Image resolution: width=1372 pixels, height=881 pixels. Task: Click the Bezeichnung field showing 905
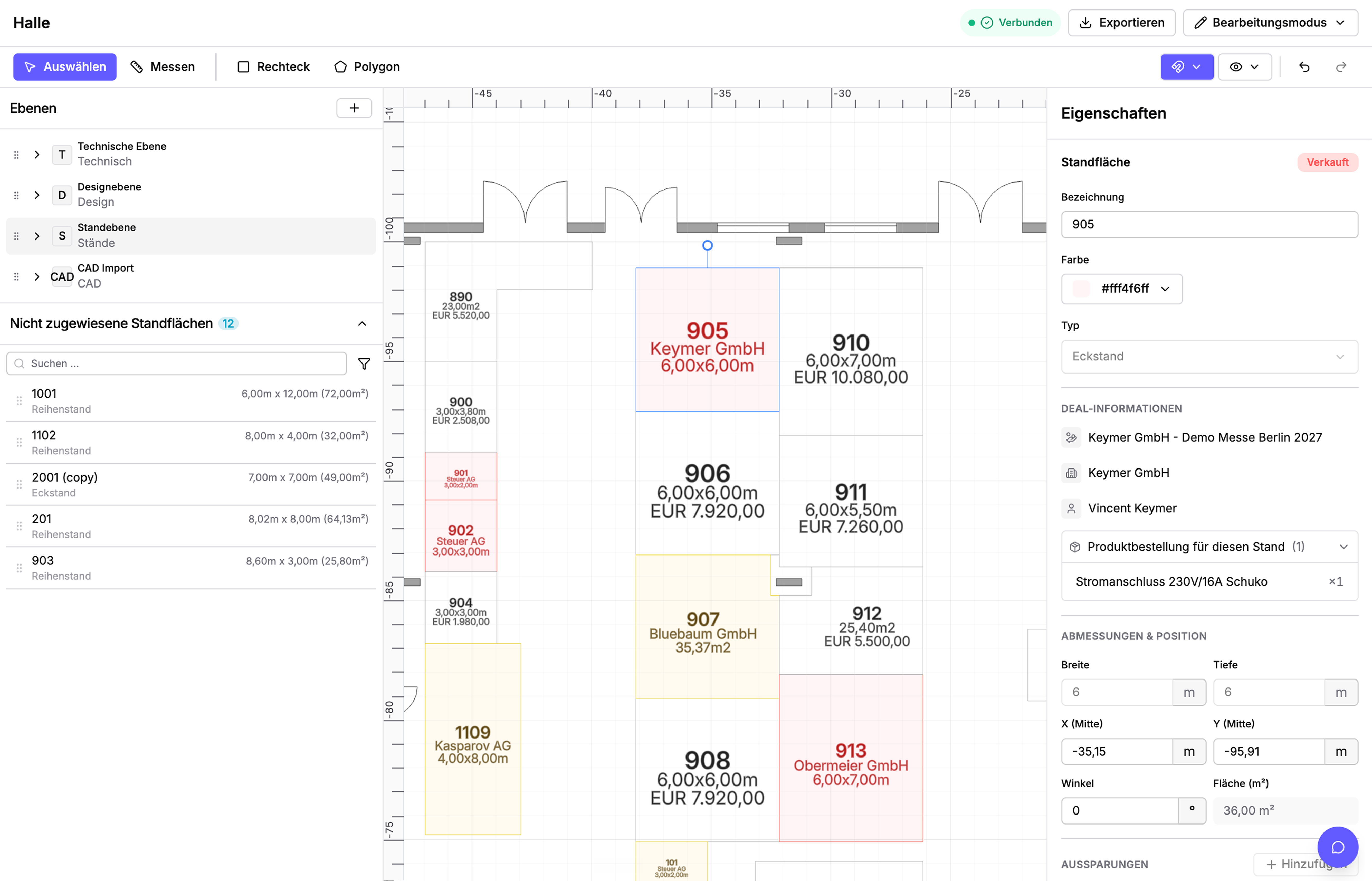(1209, 224)
